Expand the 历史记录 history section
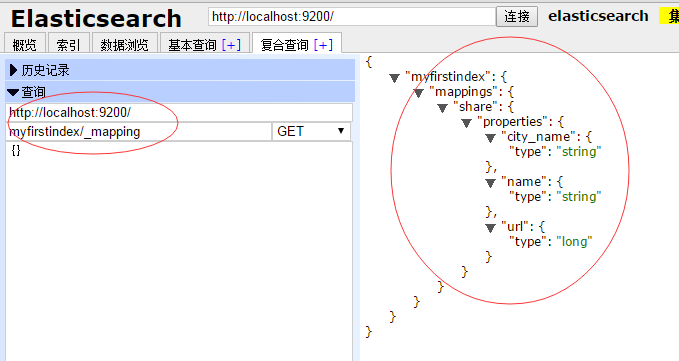 click(180, 70)
